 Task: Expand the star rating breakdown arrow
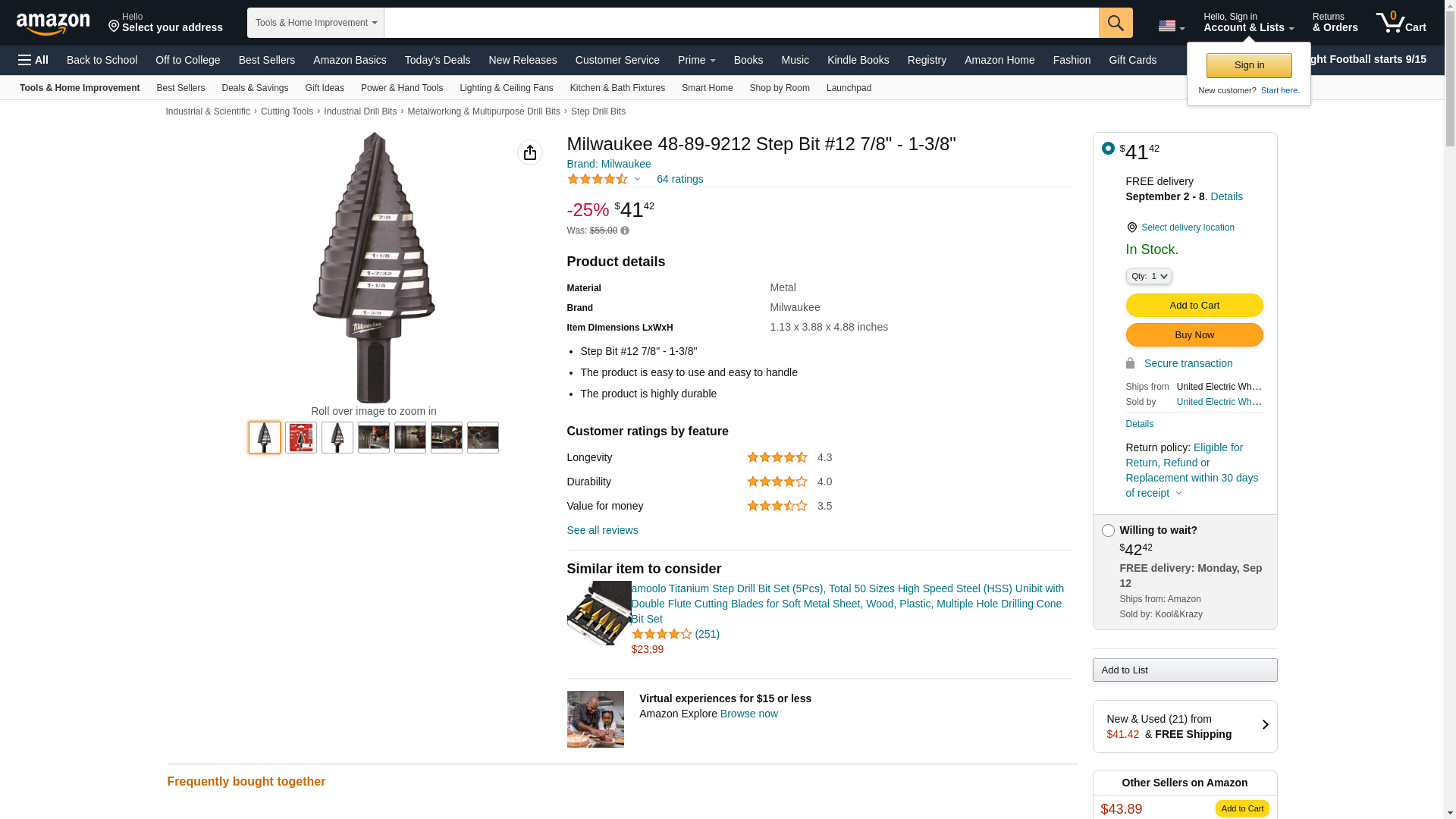[x=637, y=180]
